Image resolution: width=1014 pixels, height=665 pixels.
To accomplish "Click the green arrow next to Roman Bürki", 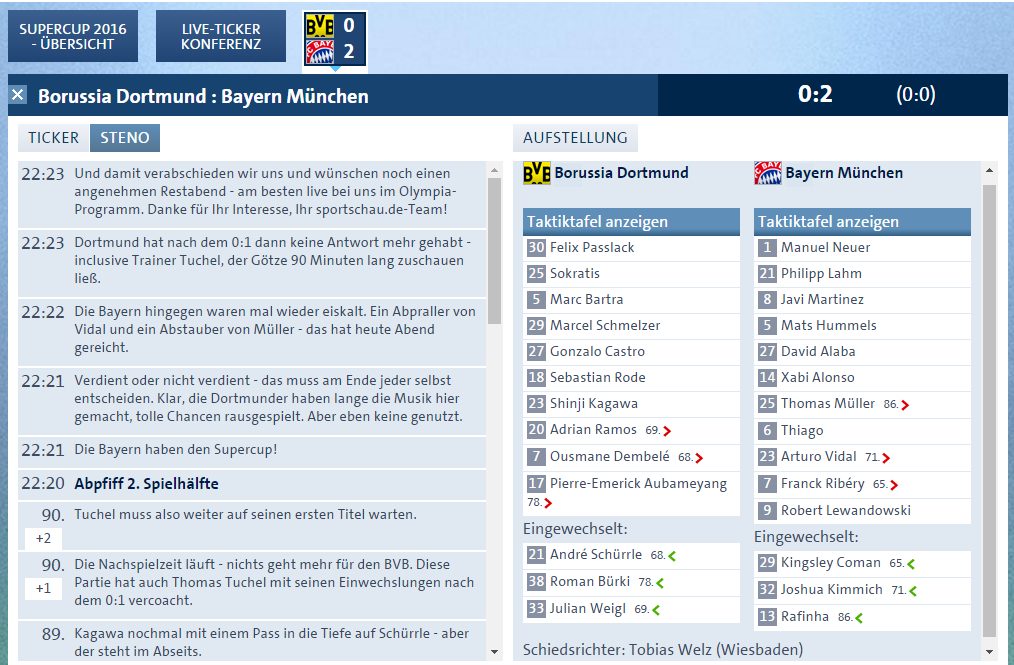I will [x=660, y=583].
